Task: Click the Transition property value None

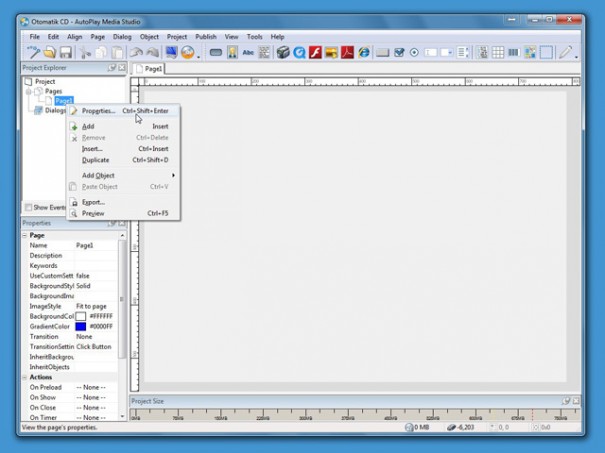Action: click(96, 337)
